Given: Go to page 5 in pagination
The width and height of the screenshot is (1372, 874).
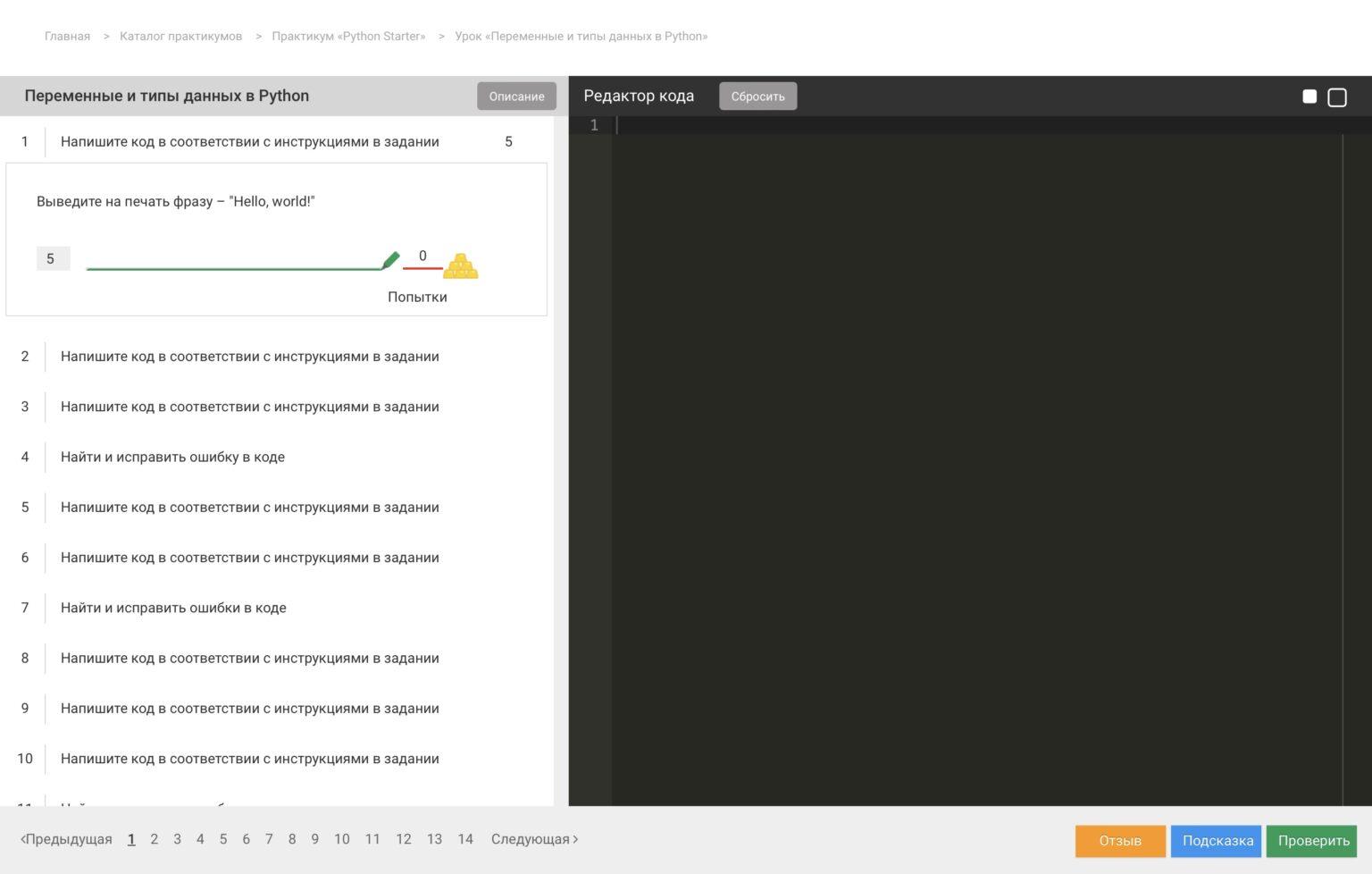Looking at the screenshot, I should pyautogui.click(x=223, y=839).
